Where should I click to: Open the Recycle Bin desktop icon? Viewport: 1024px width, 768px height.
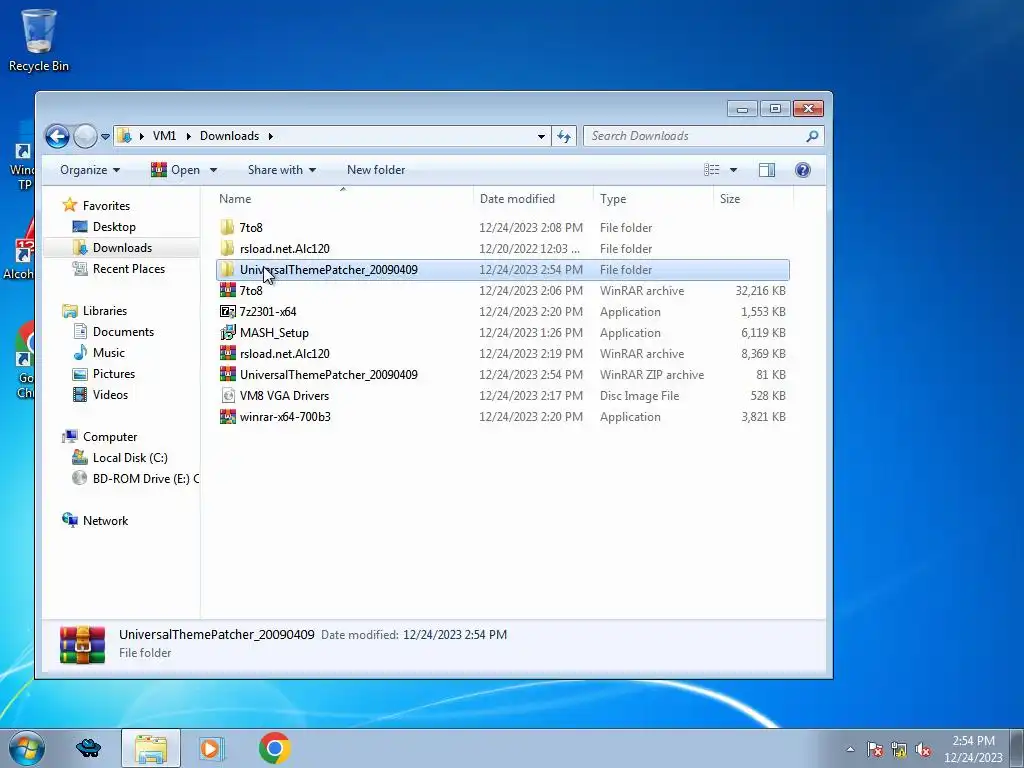(x=39, y=40)
